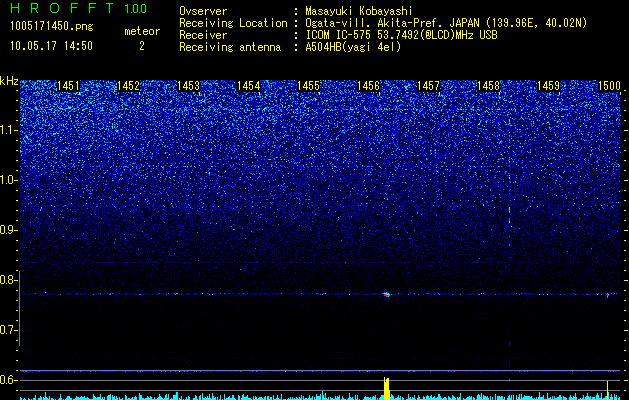Image resolution: width=629 pixels, height=400 pixels.
Task: Click the thin yellow intensity bar near 1500
Action: [x=607, y=390]
